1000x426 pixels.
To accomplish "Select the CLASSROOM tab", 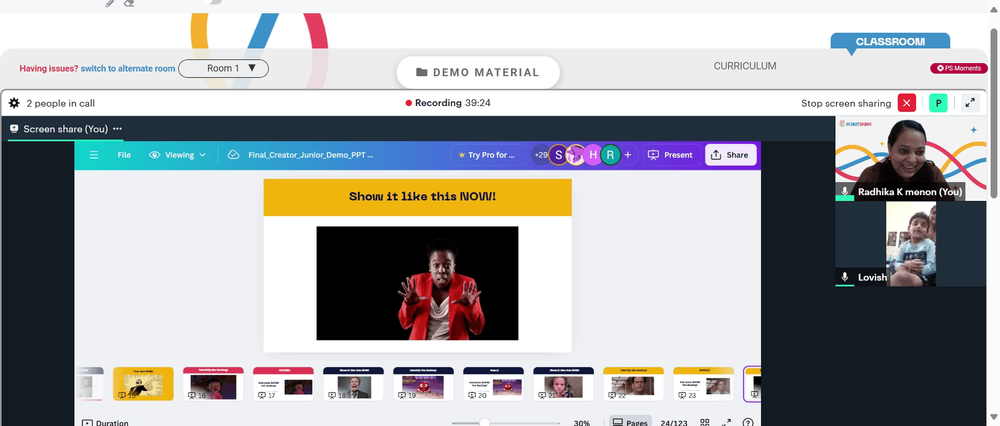I will pyautogui.click(x=890, y=41).
